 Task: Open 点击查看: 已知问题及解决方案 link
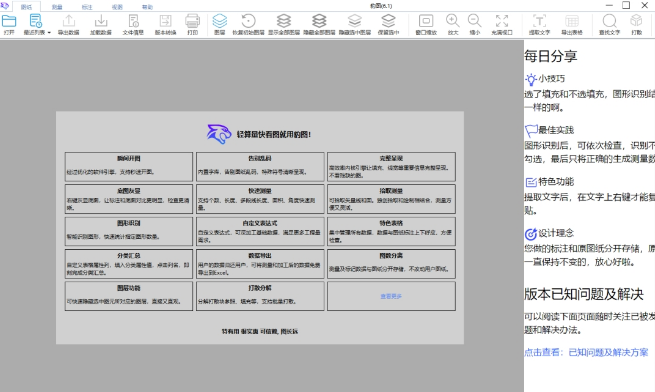point(586,352)
